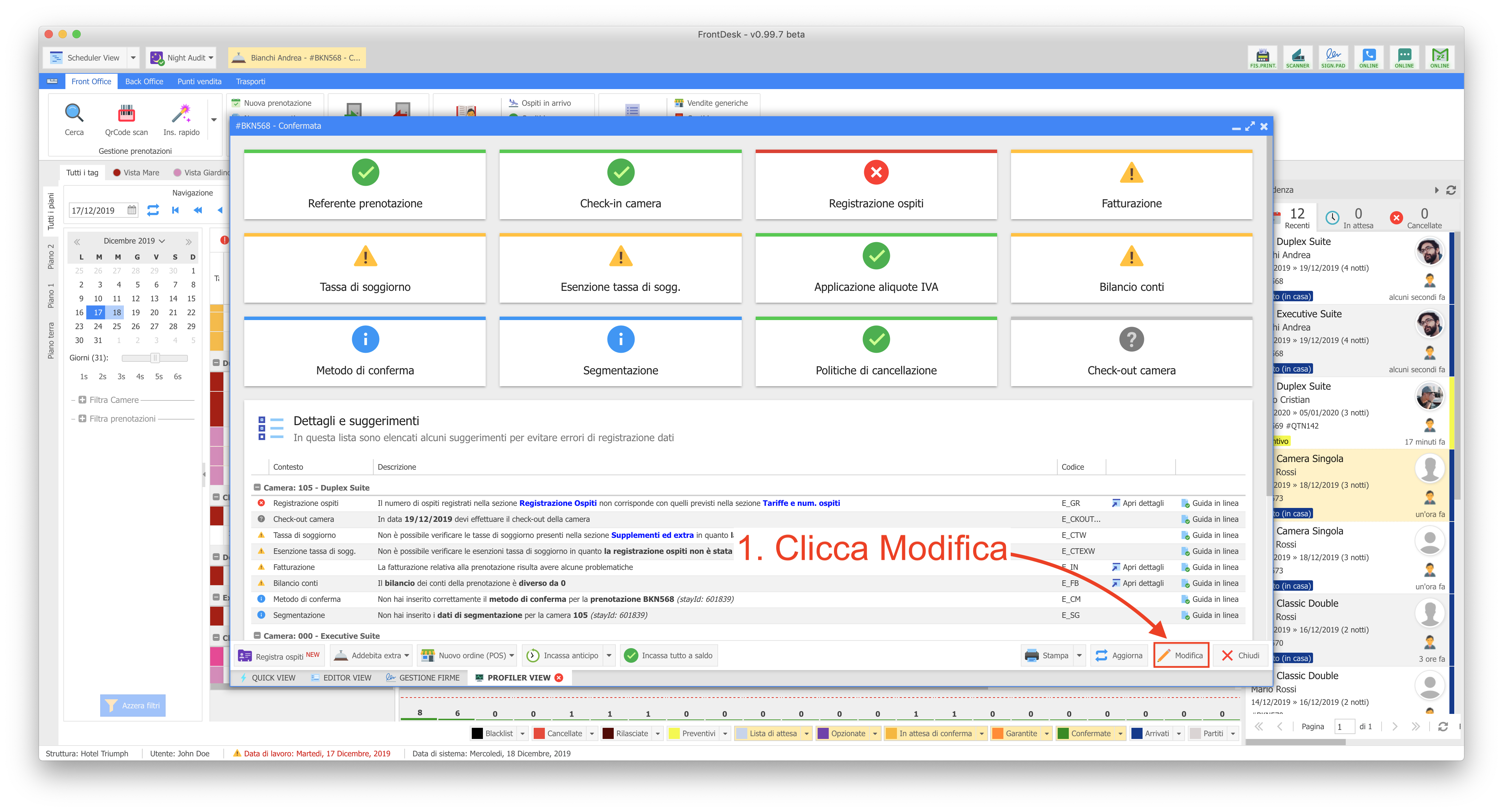
Task: Click Incassa tutto a saldo button
Action: pyautogui.click(x=669, y=656)
